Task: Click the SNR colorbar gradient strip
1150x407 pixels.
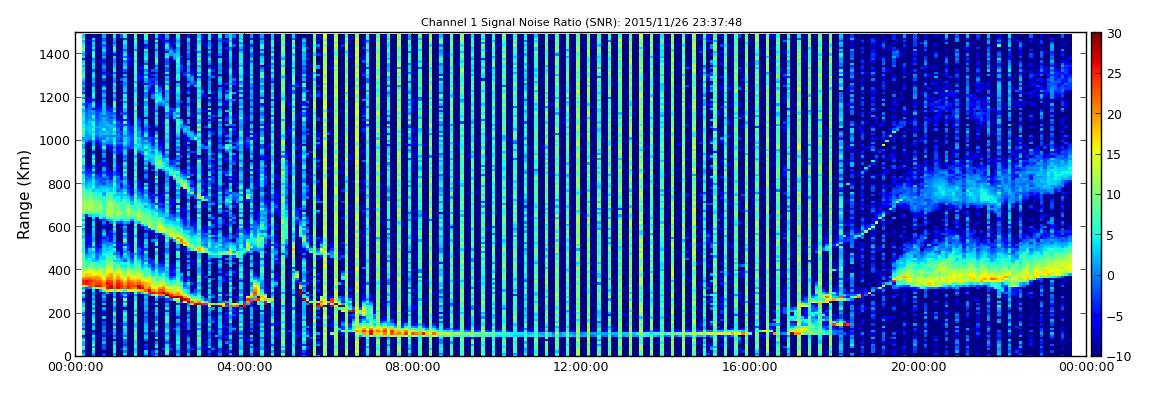Action: pyautogui.click(x=1096, y=194)
